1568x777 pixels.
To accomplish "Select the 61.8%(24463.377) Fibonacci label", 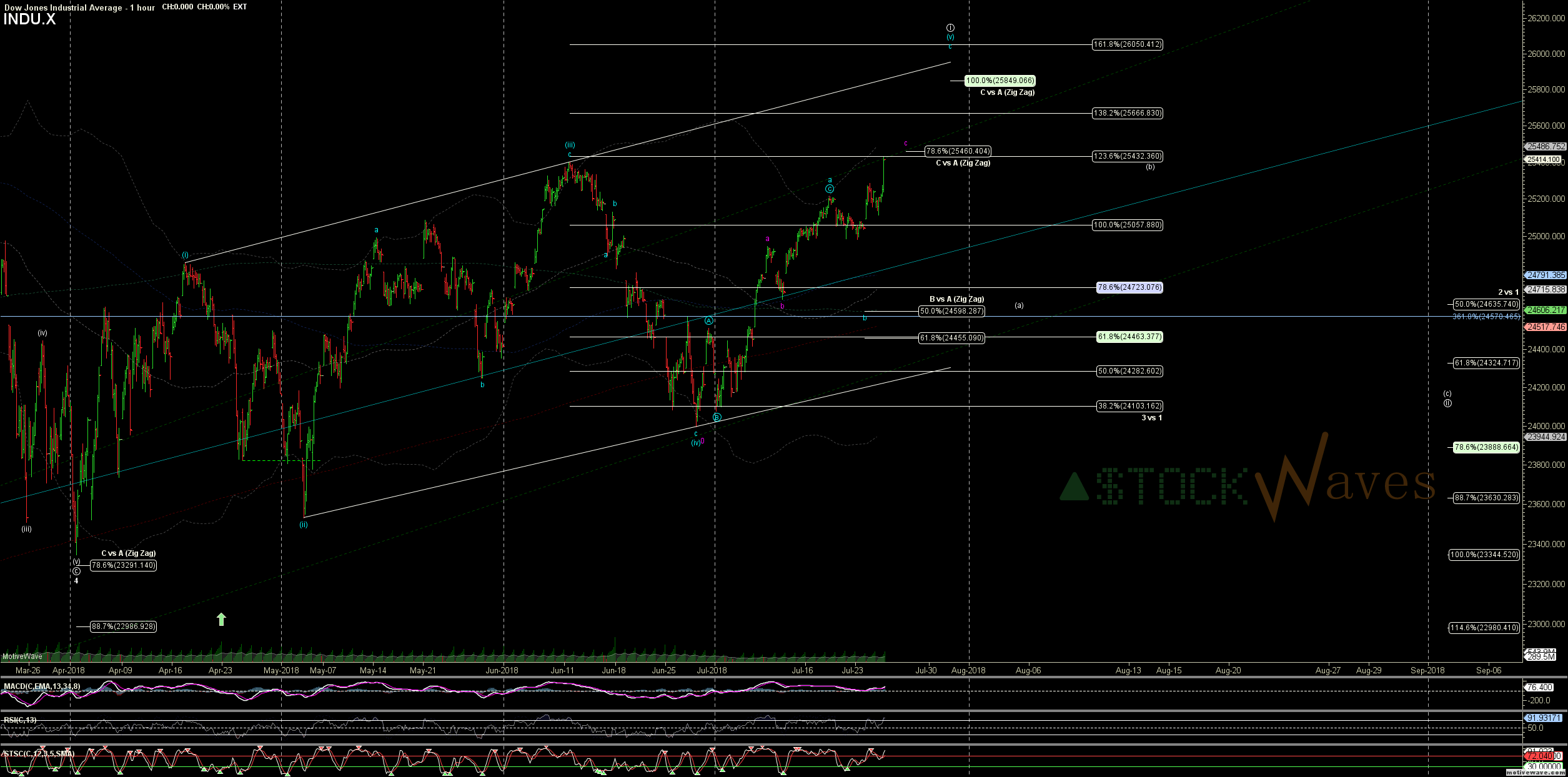I will (1130, 337).
